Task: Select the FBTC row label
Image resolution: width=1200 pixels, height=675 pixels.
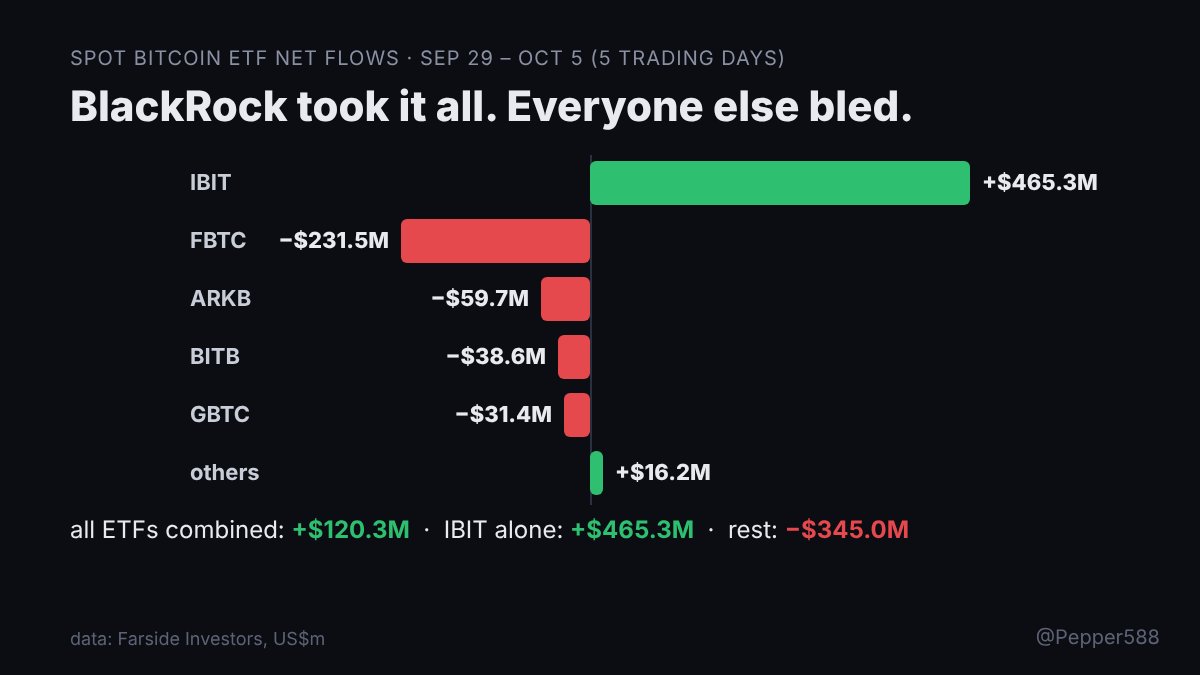Action: pos(218,241)
